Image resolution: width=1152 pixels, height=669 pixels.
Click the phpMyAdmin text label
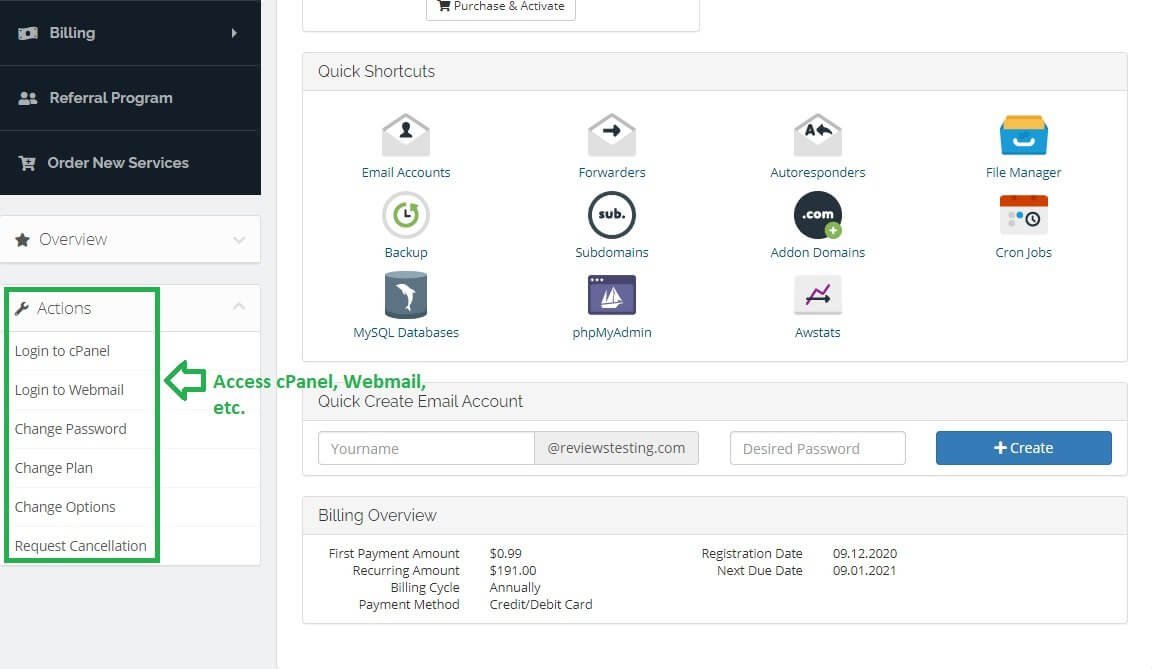[x=612, y=333]
